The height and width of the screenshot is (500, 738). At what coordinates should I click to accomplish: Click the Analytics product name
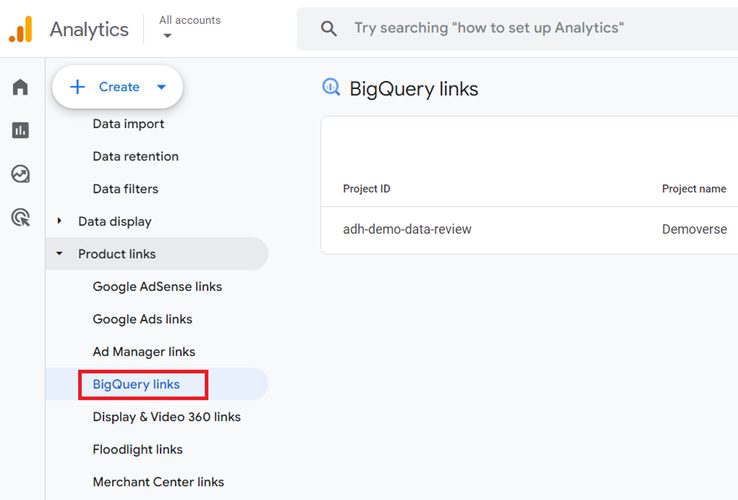(x=89, y=29)
